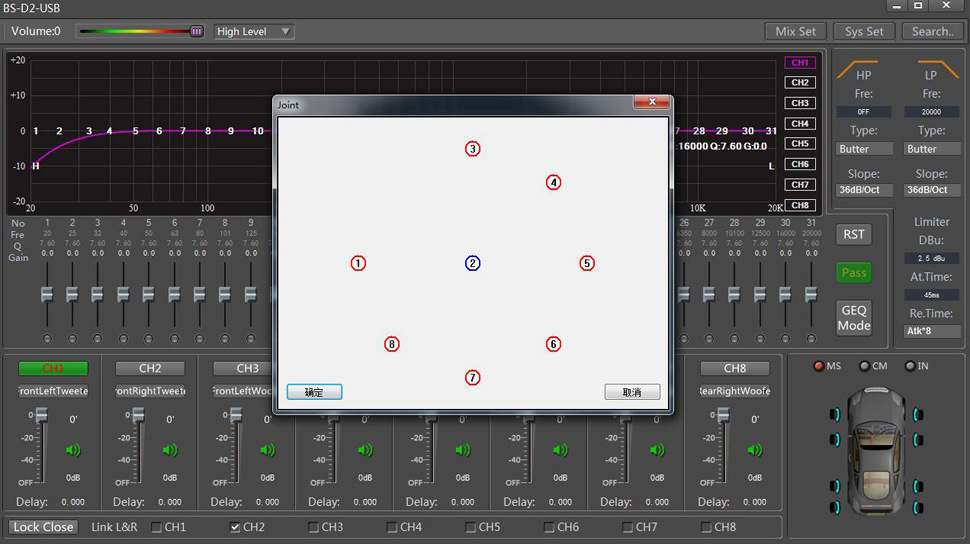Select node 1 in Joint dialog

point(358,263)
